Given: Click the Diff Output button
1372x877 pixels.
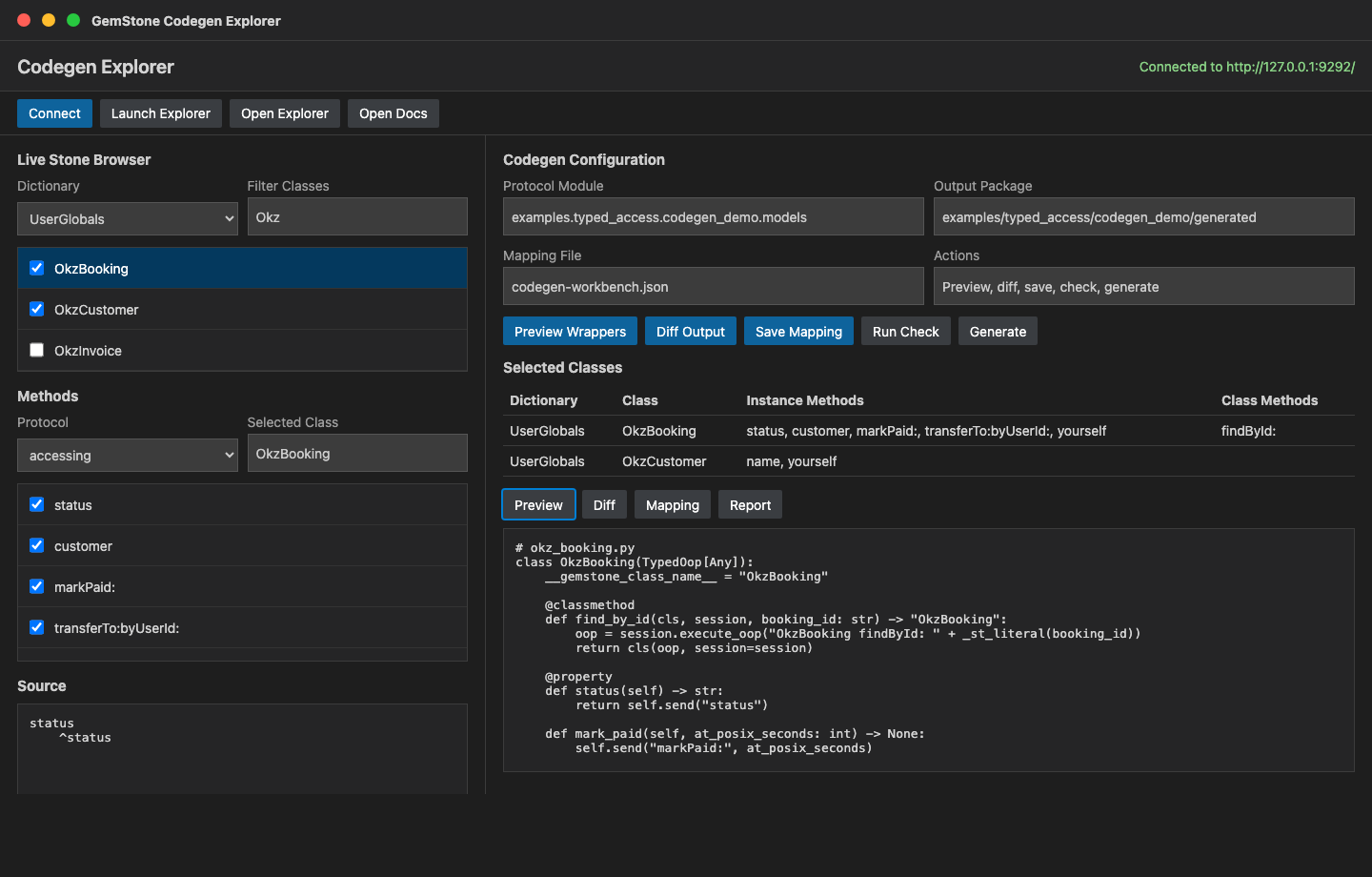Looking at the screenshot, I should pyautogui.click(x=691, y=331).
